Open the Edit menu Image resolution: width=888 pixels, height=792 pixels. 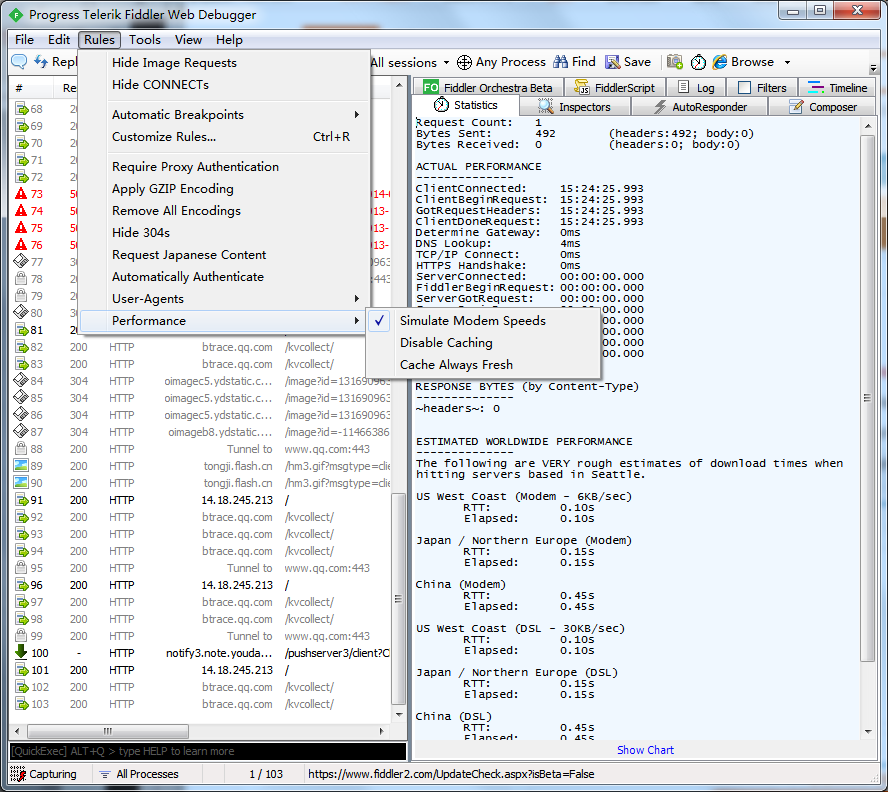[58, 40]
